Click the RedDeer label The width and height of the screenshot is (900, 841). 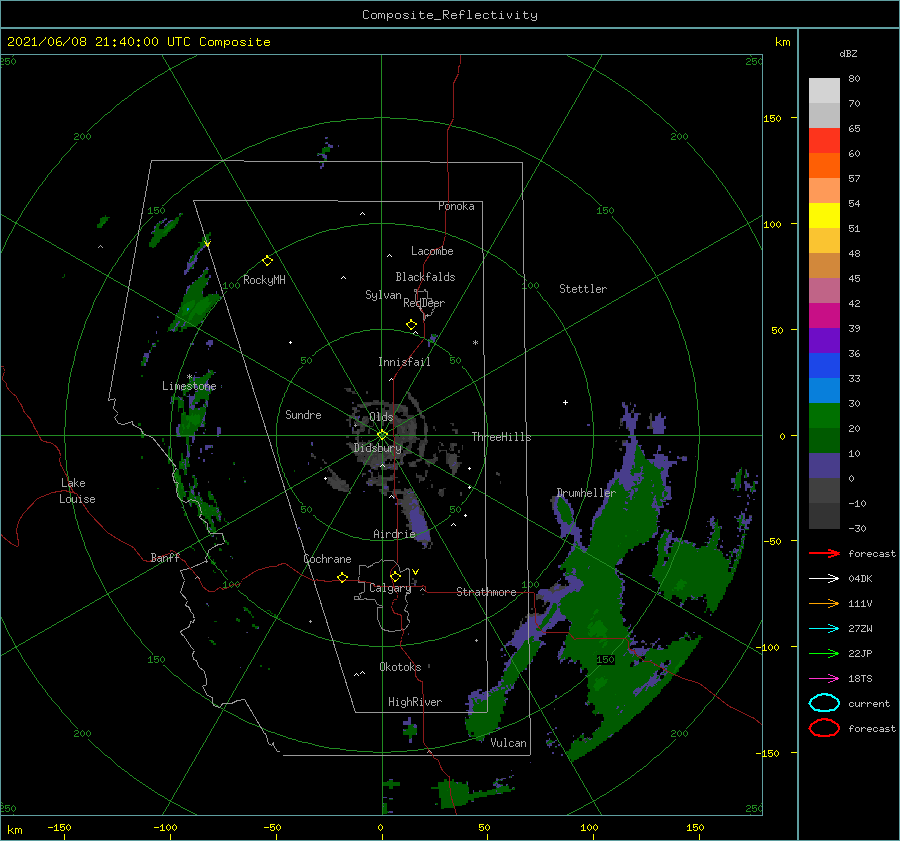point(424,303)
